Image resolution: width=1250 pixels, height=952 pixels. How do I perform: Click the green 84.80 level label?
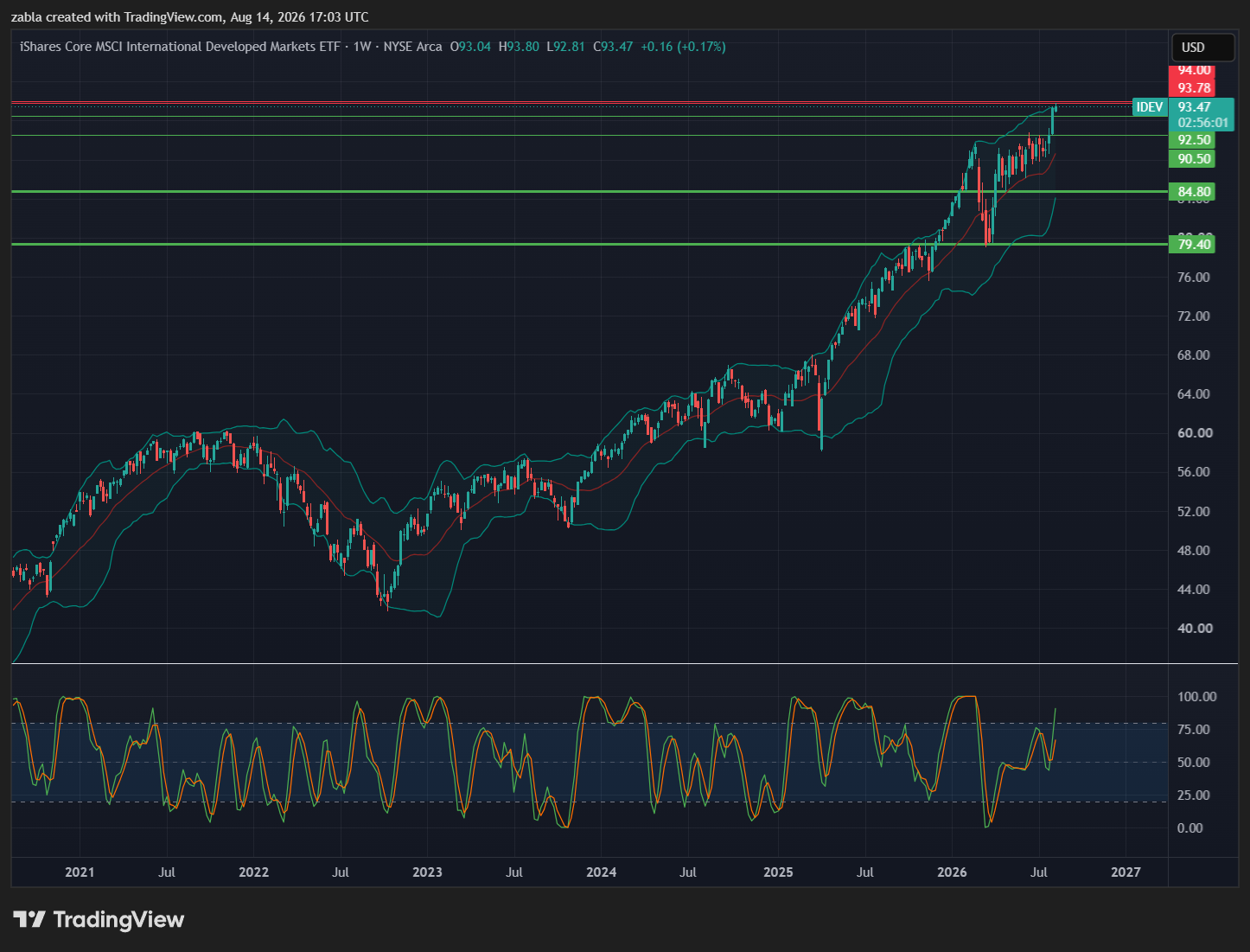tap(1194, 192)
